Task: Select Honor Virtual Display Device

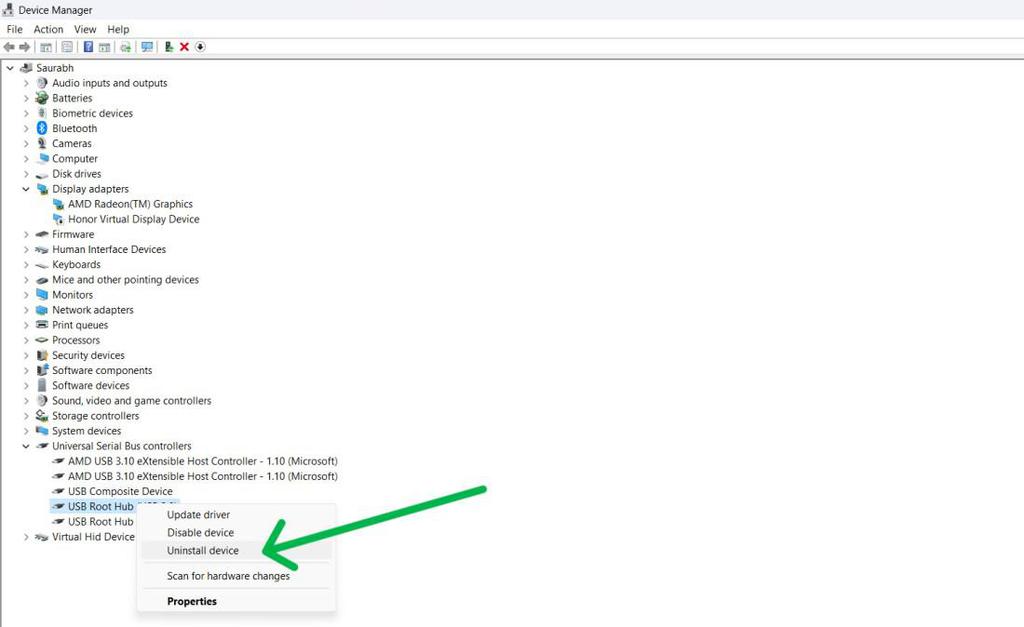Action: (133, 219)
